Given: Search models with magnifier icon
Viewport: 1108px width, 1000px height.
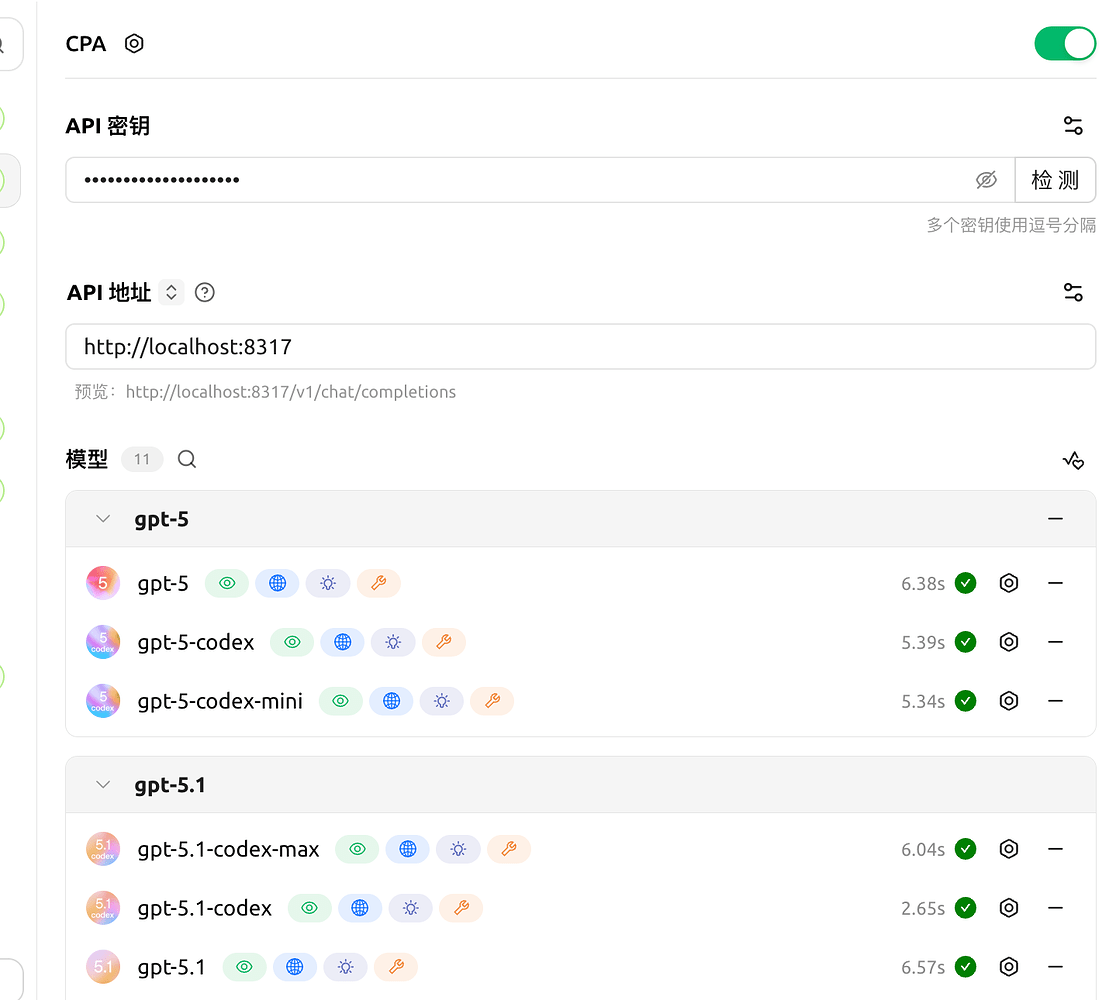Looking at the screenshot, I should 187,459.
